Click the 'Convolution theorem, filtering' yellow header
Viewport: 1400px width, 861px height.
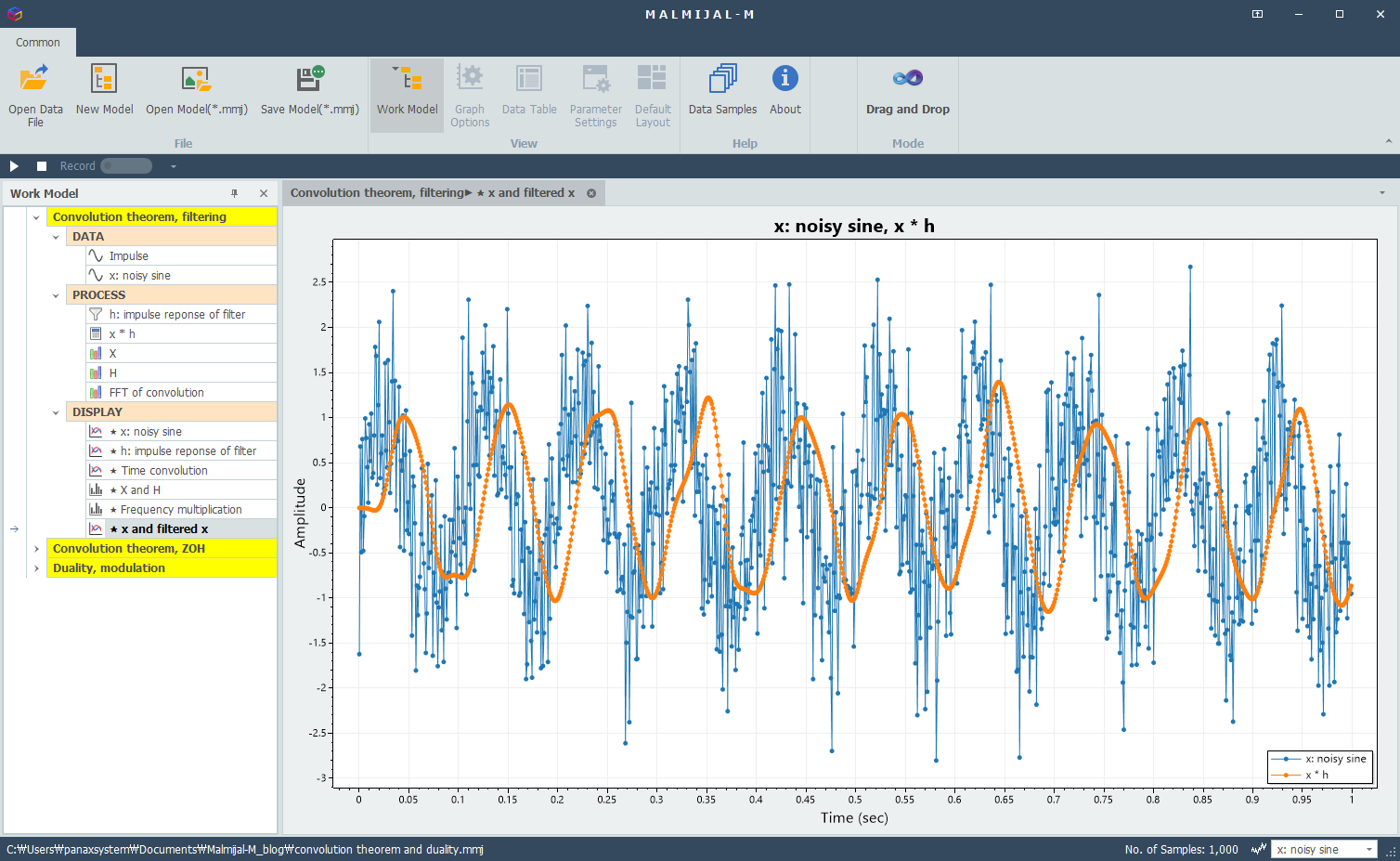(162, 217)
